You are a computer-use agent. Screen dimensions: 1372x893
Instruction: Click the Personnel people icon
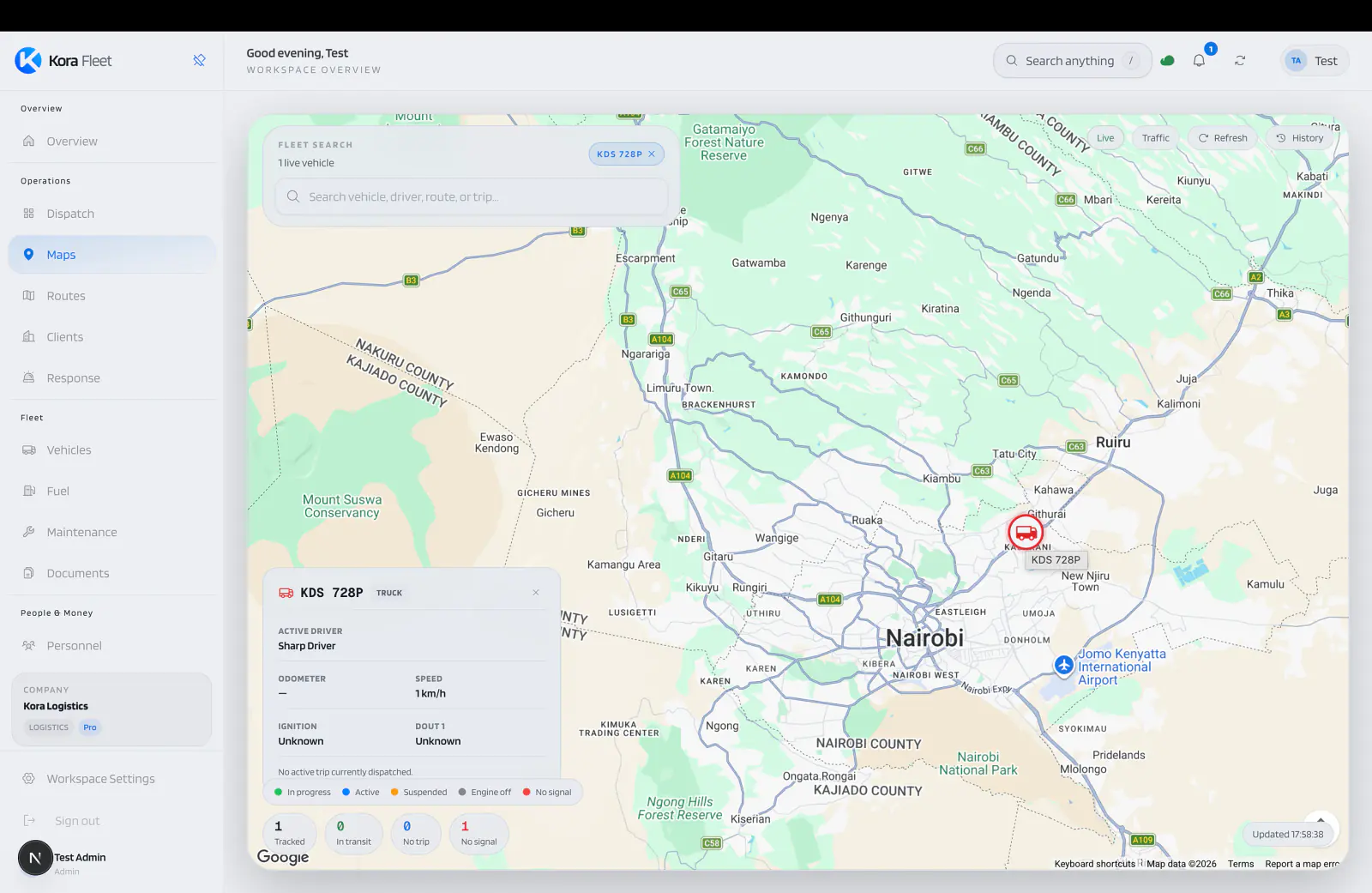tap(29, 646)
